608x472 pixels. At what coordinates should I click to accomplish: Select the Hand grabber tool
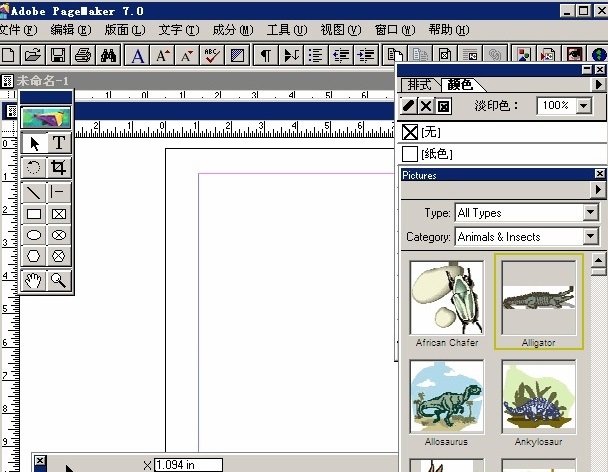[34, 281]
